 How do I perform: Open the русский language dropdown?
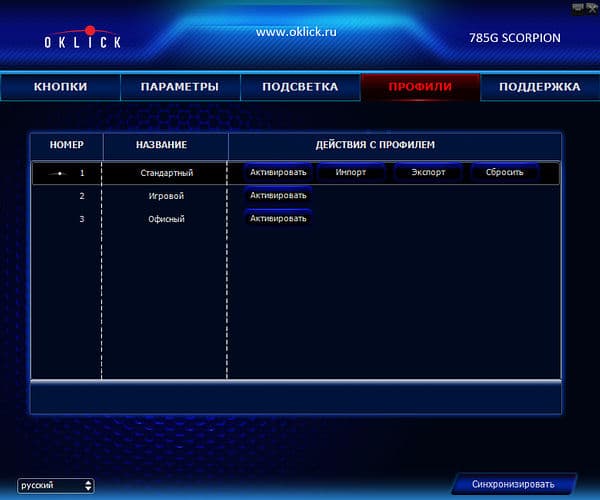[55, 485]
